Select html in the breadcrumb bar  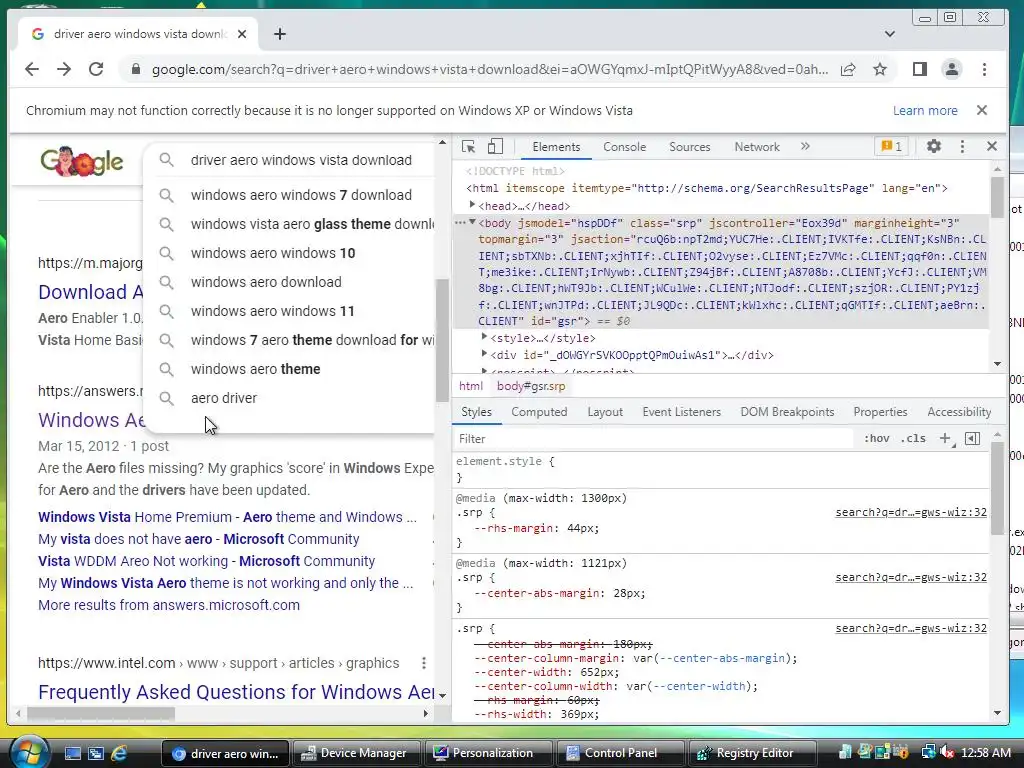pos(471,386)
